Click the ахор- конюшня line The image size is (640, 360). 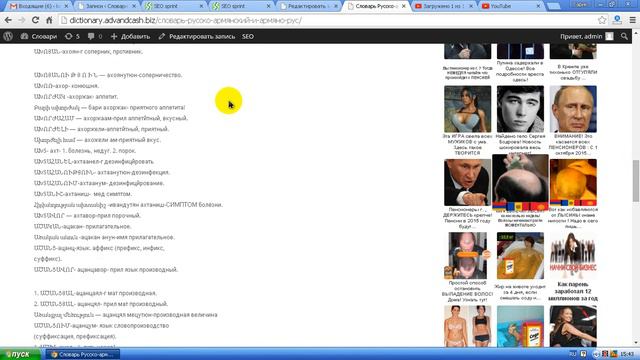click(66, 86)
